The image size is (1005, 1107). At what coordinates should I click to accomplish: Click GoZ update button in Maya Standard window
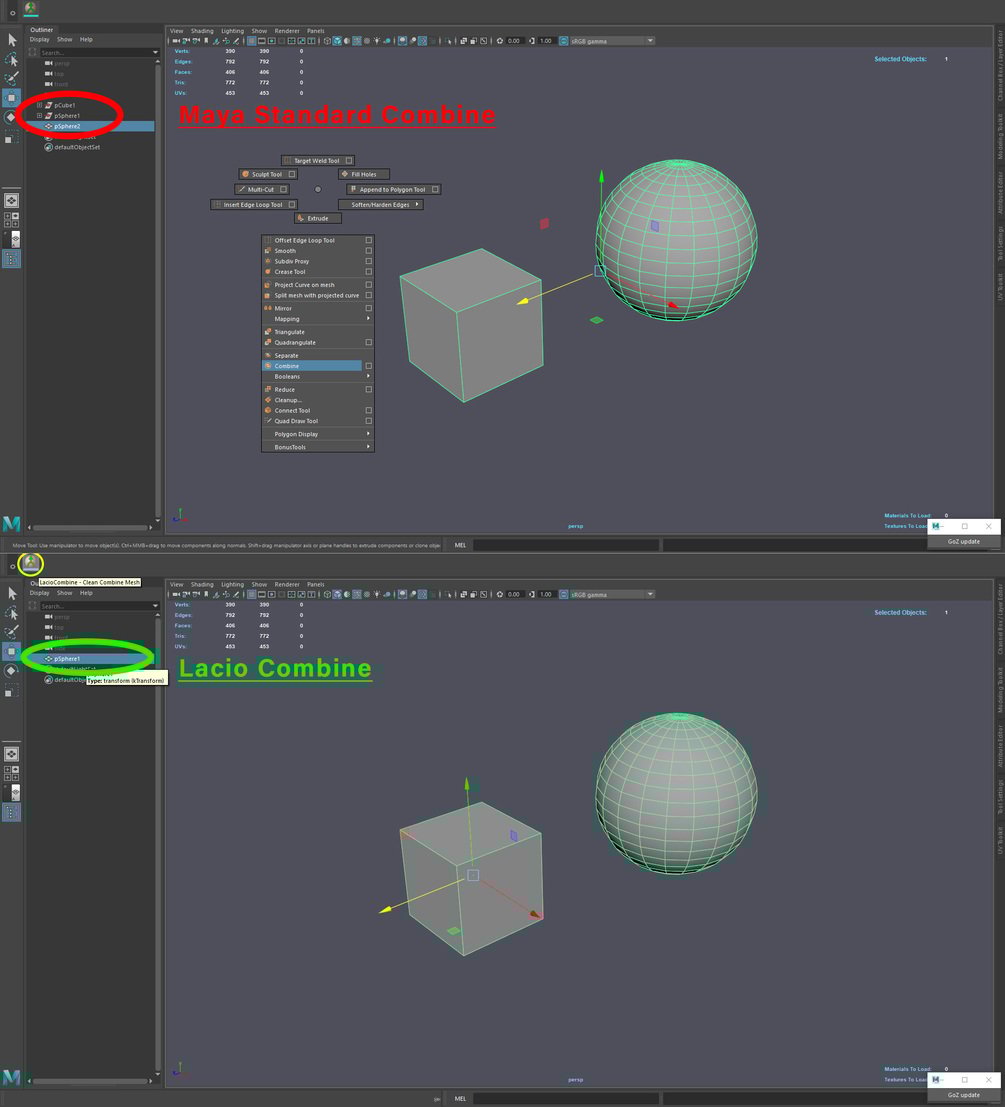[x=963, y=541]
